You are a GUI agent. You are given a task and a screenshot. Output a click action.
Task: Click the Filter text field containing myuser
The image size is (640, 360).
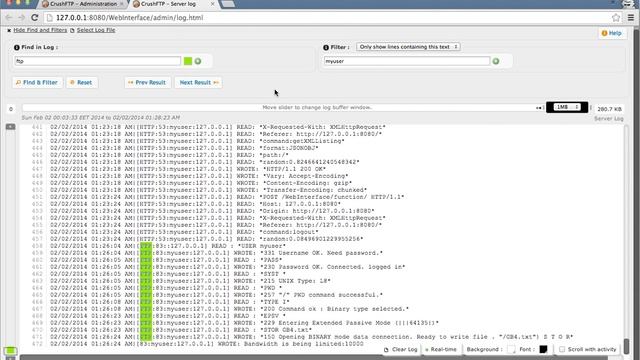coord(407,61)
